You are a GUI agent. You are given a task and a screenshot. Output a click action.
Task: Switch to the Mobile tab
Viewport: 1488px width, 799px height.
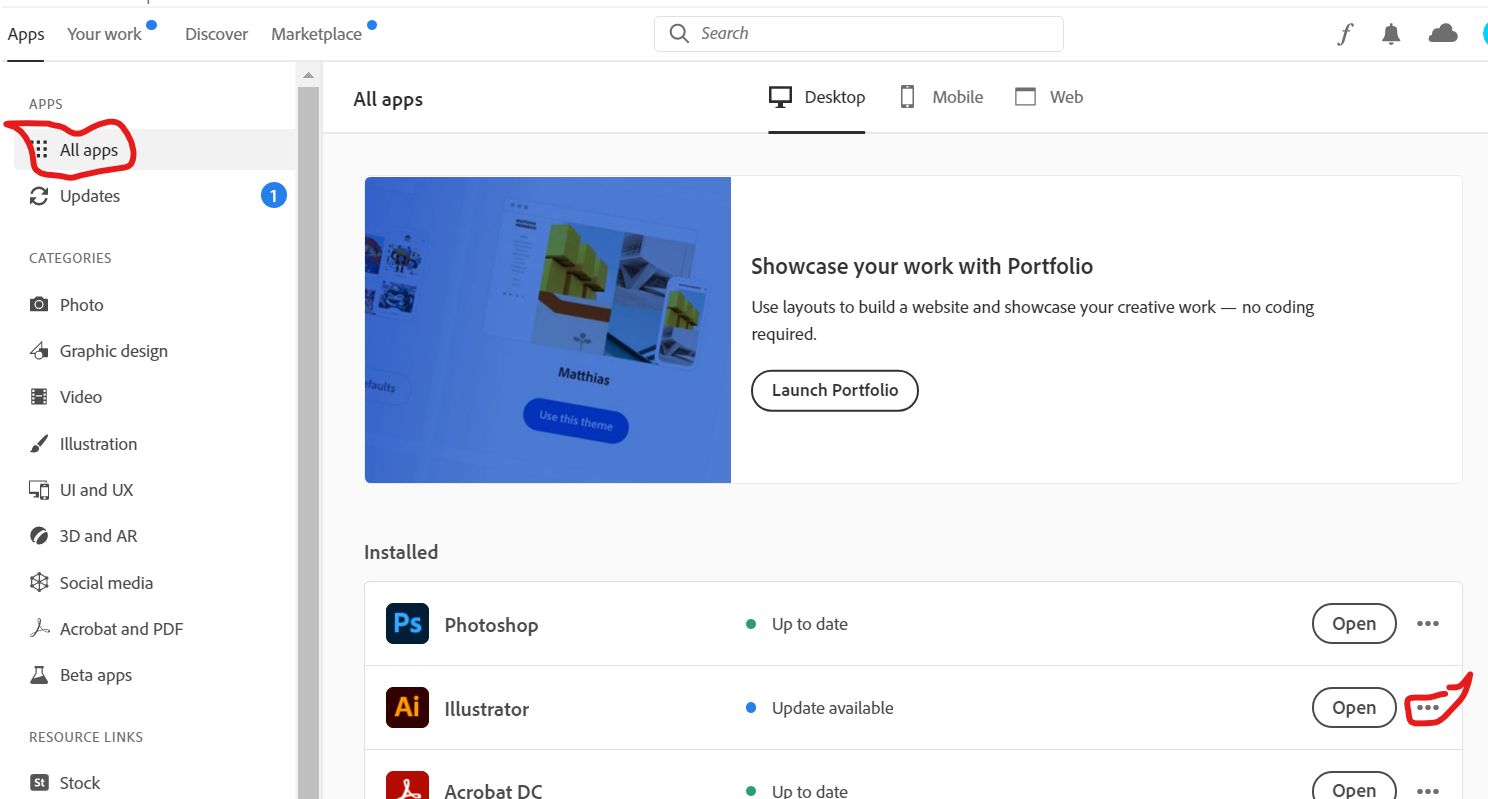[x=941, y=97]
